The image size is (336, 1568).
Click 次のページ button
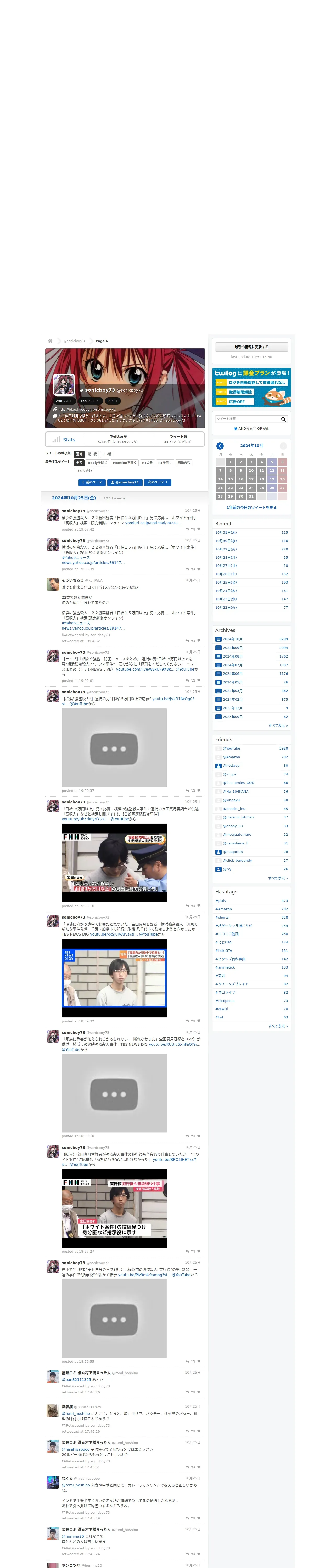(x=158, y=482)
